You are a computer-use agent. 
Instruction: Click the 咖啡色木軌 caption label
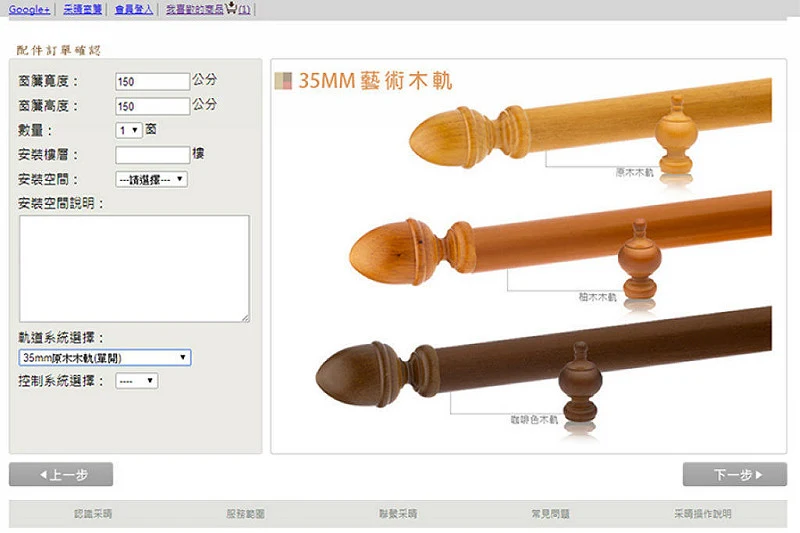534,419
